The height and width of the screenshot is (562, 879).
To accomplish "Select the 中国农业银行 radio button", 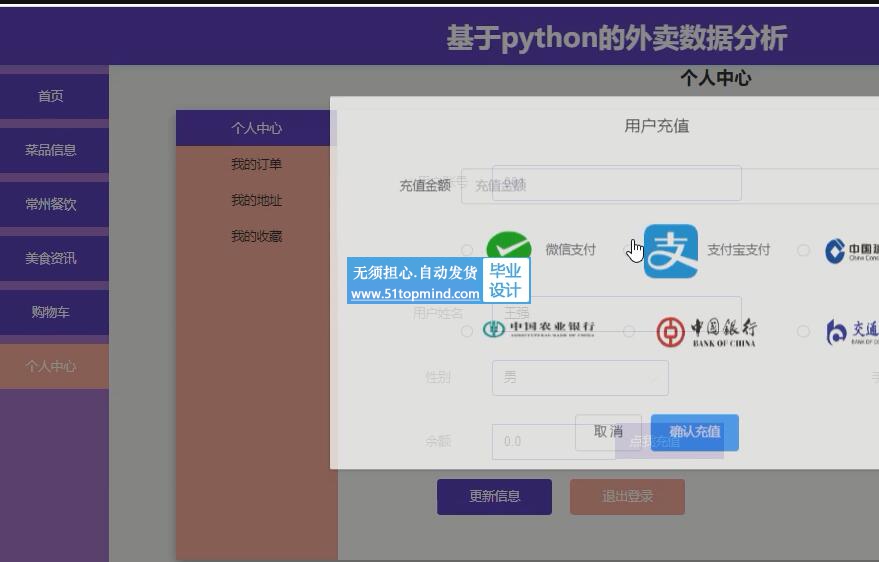I will pos(466,331).
